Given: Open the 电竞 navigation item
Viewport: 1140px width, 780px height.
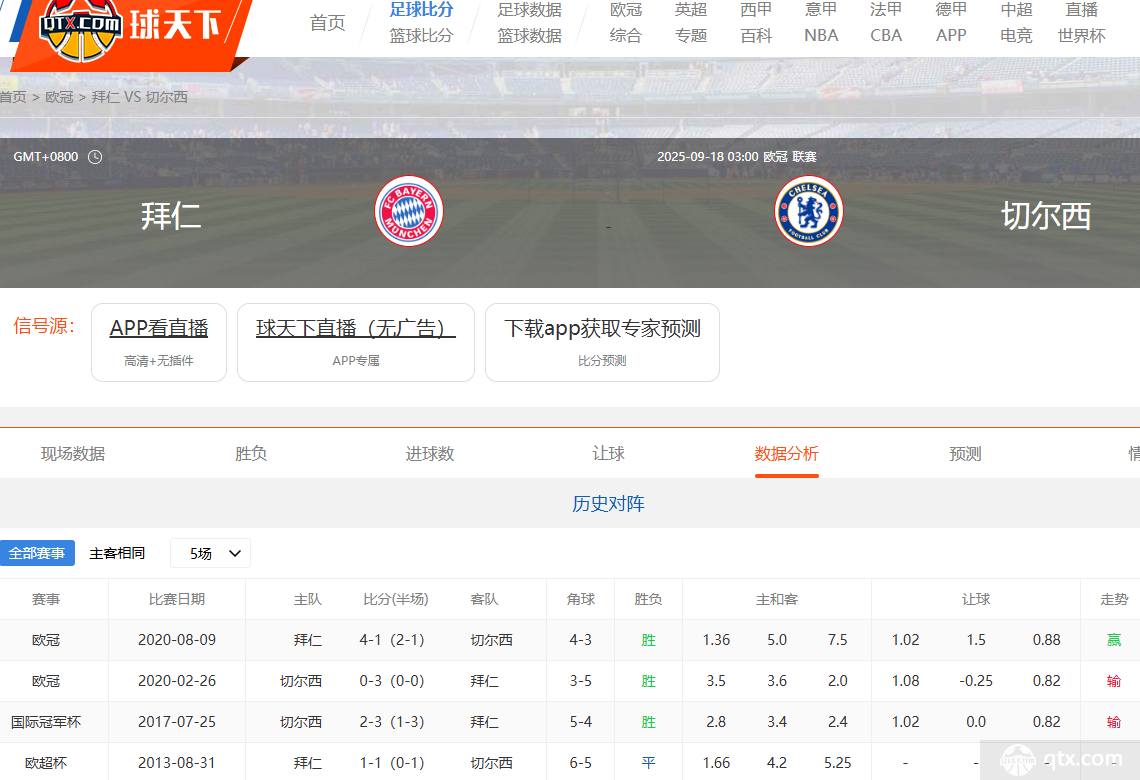Looking at the screenshot, I should coord(1016,35).
